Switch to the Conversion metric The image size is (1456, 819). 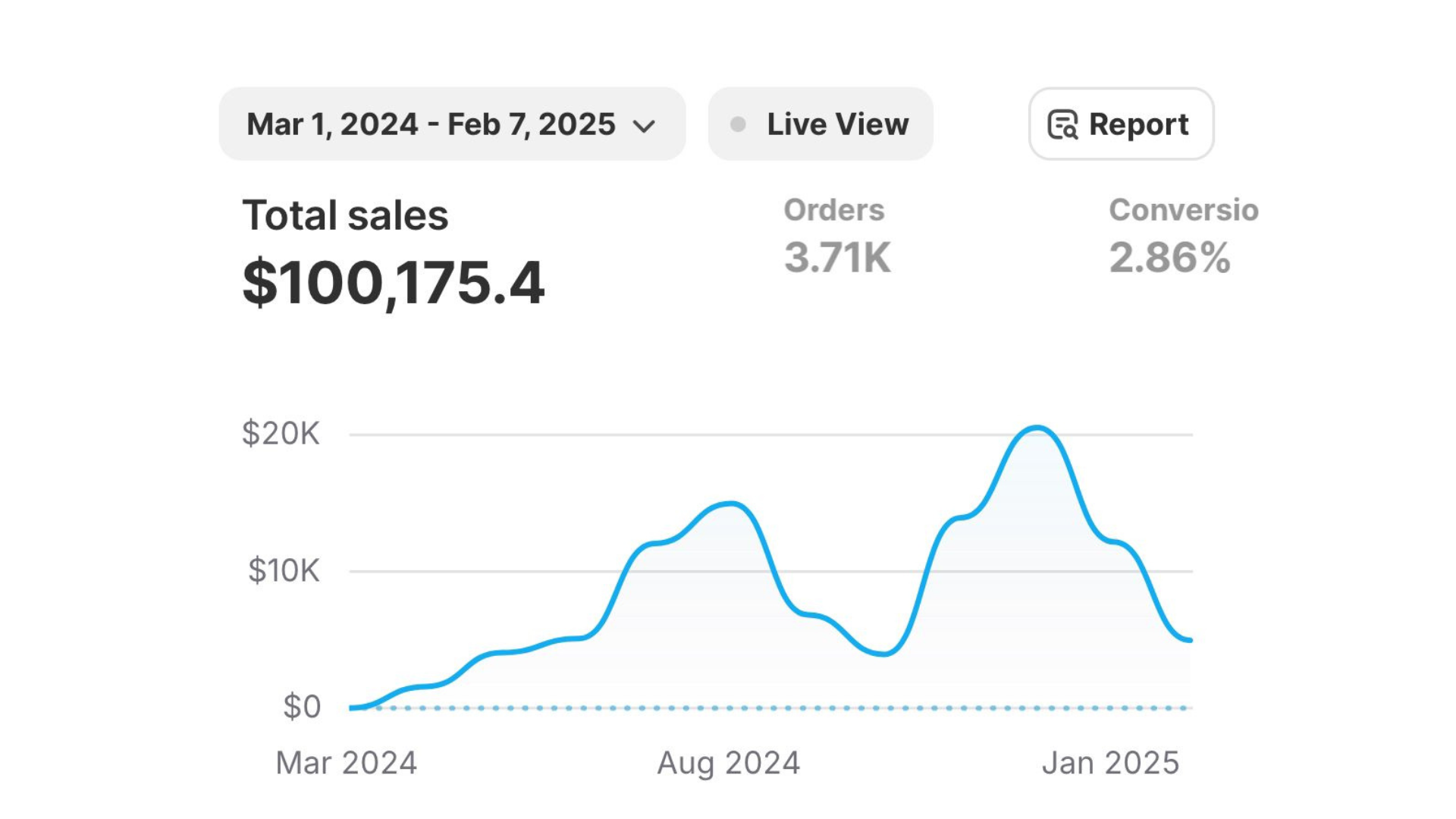(x=1183, y=210)
